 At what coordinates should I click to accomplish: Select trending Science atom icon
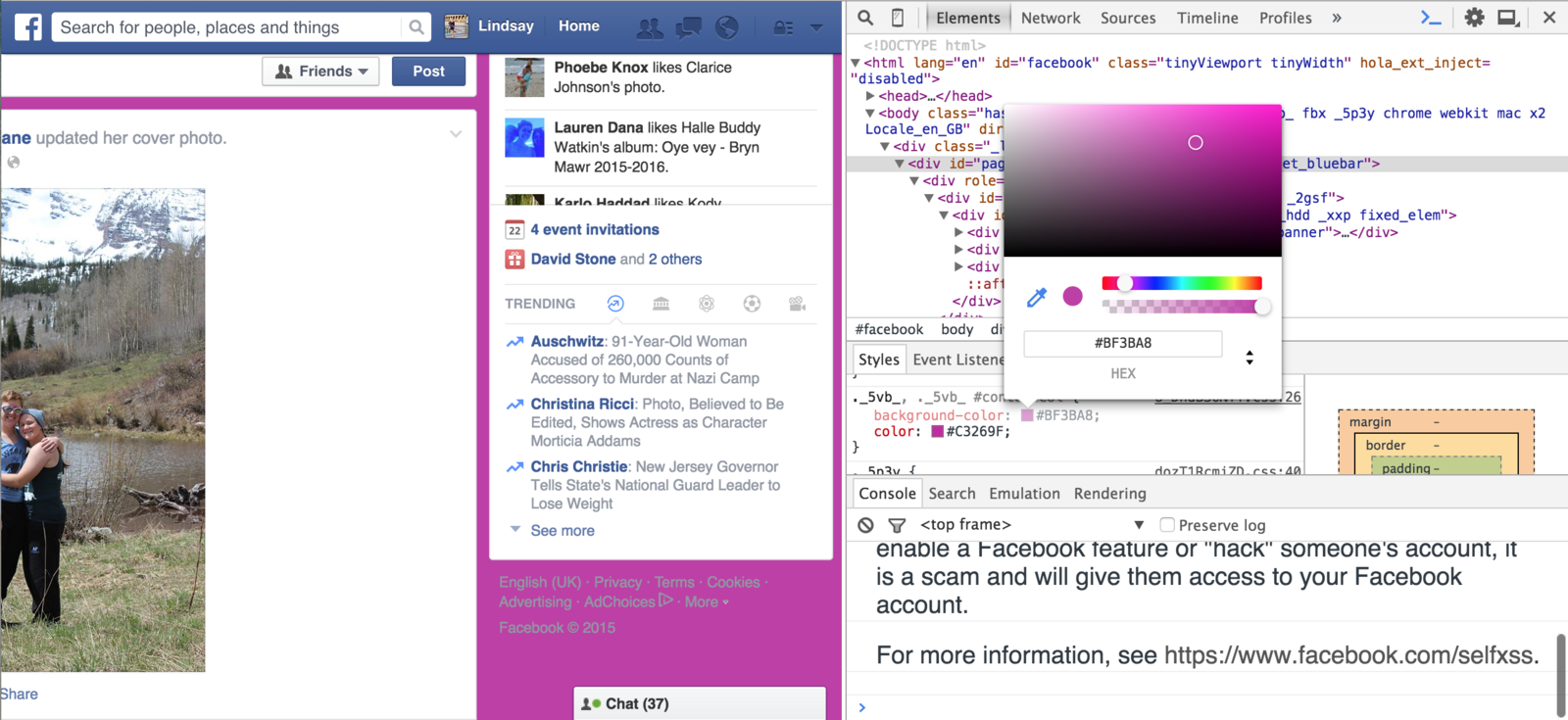tap(707, 304)
